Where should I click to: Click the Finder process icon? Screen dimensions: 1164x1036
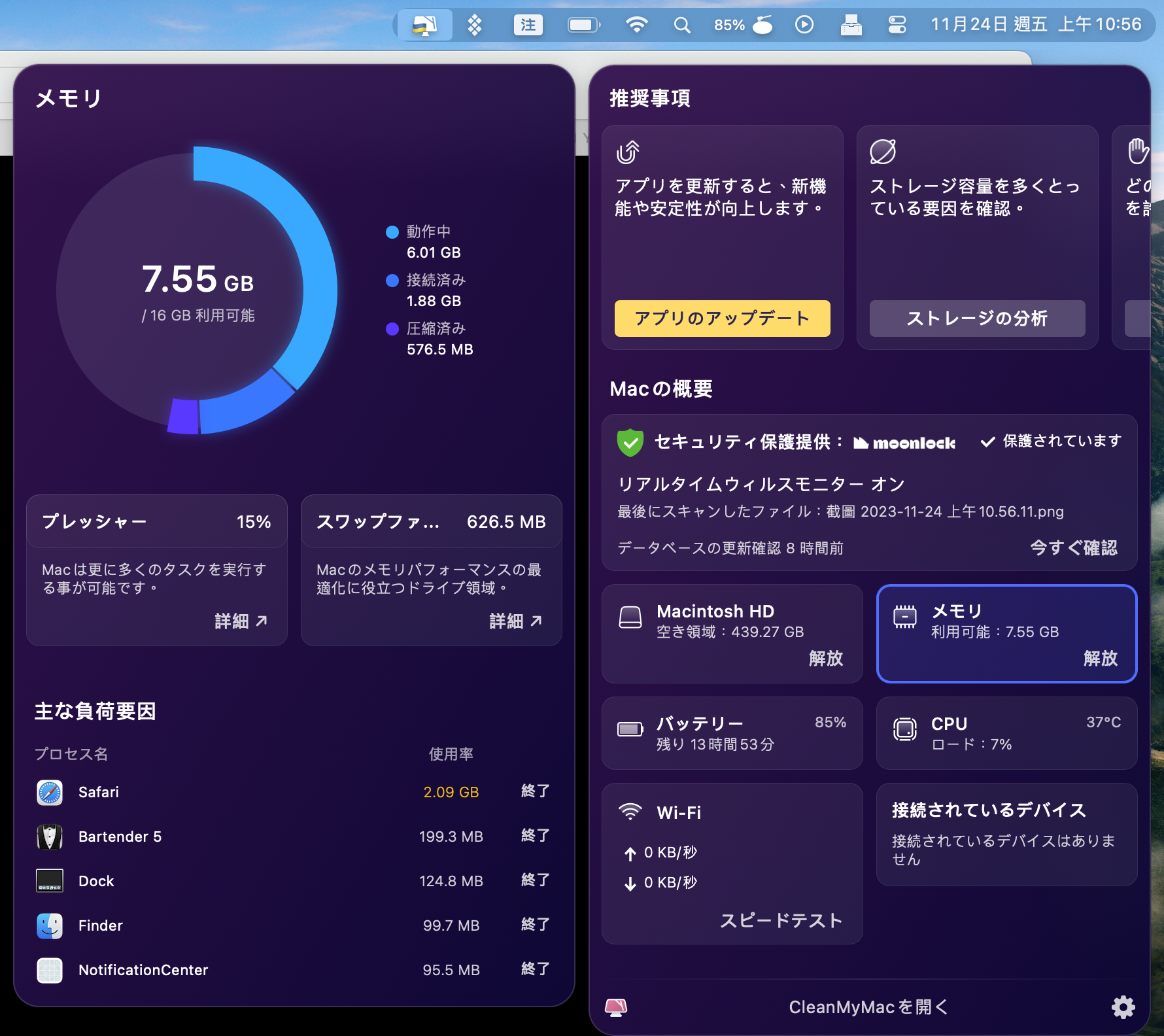pos(50,925)
